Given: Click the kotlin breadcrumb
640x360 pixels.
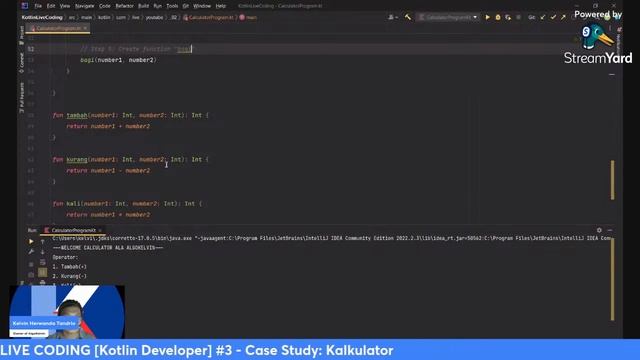Looking at the screenshot, I should [x=104, y=18].
